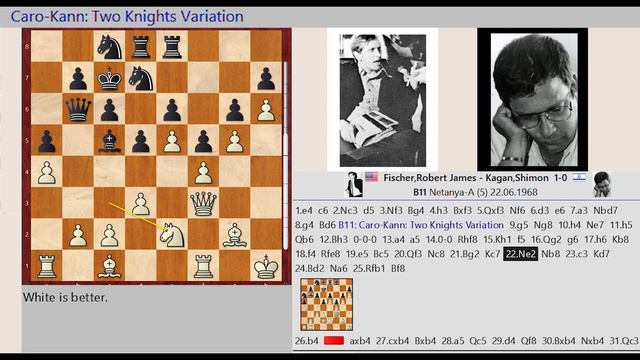Jump to move 1.e4
The height and width of the screenshot is (360, 640).
[x=304, y=211]
